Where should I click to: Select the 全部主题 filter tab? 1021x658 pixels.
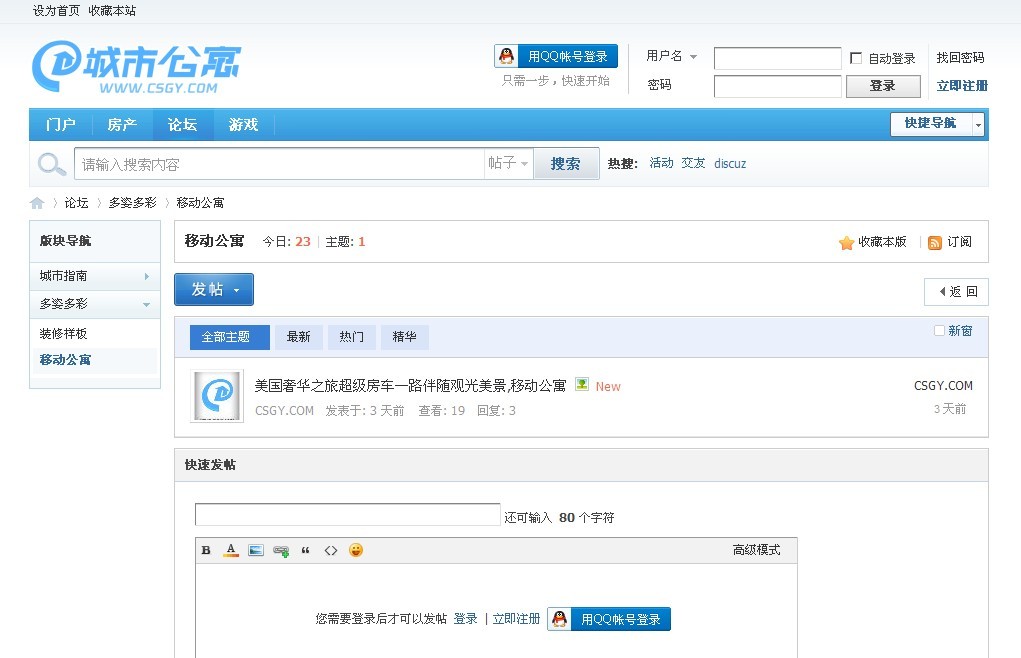click(229, 337)
